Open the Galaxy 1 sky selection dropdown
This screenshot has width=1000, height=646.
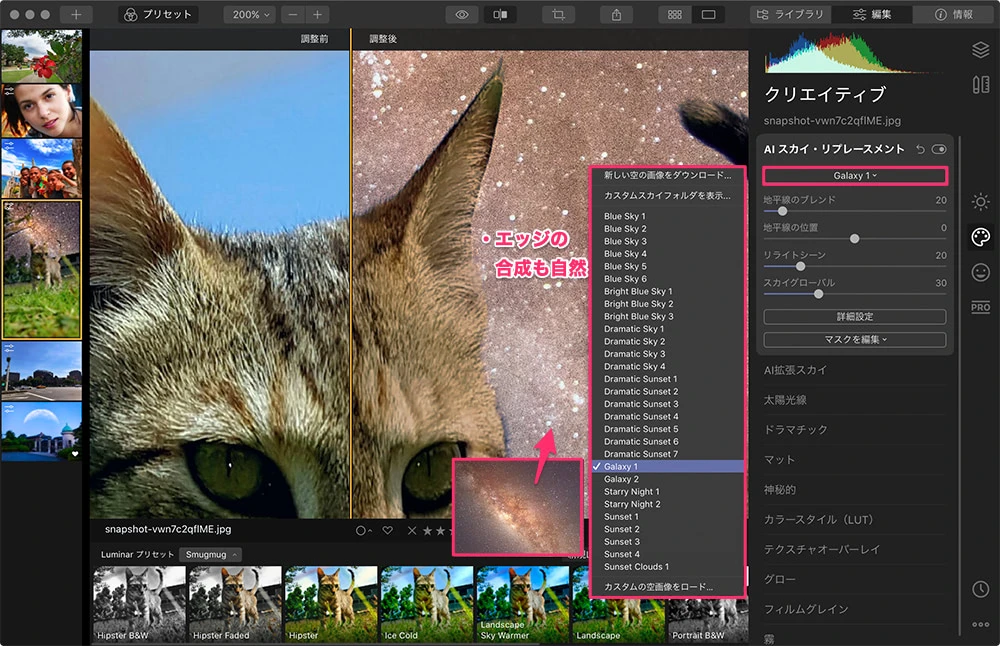pos(855,175)
